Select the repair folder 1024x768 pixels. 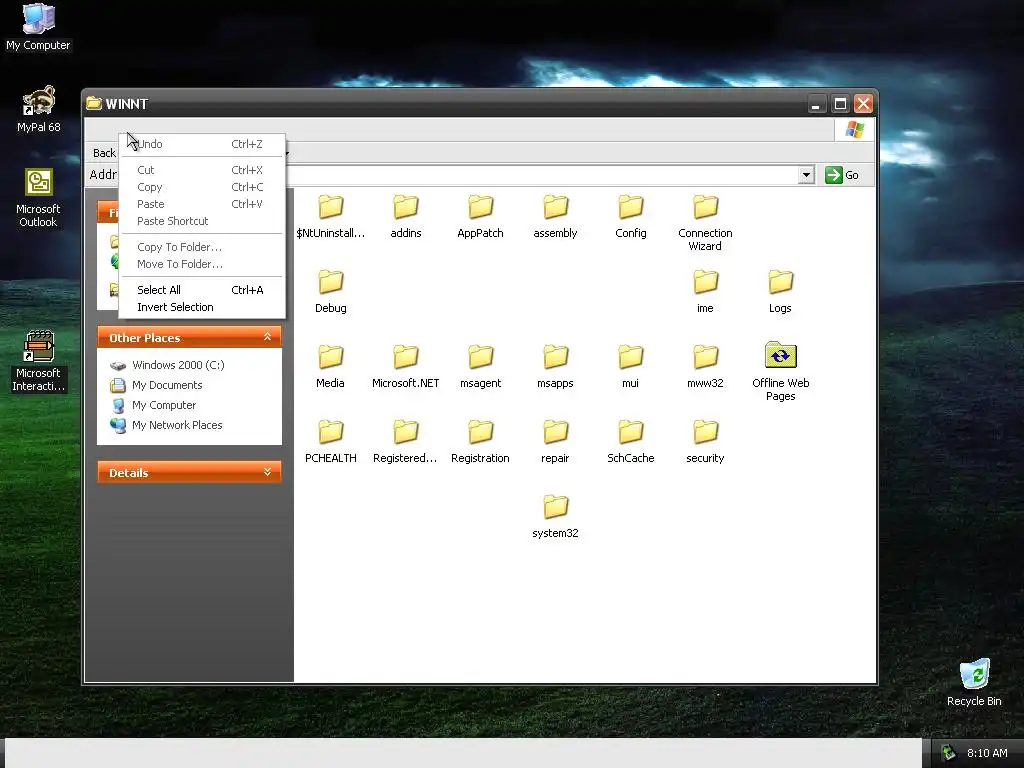coord(556,441)
